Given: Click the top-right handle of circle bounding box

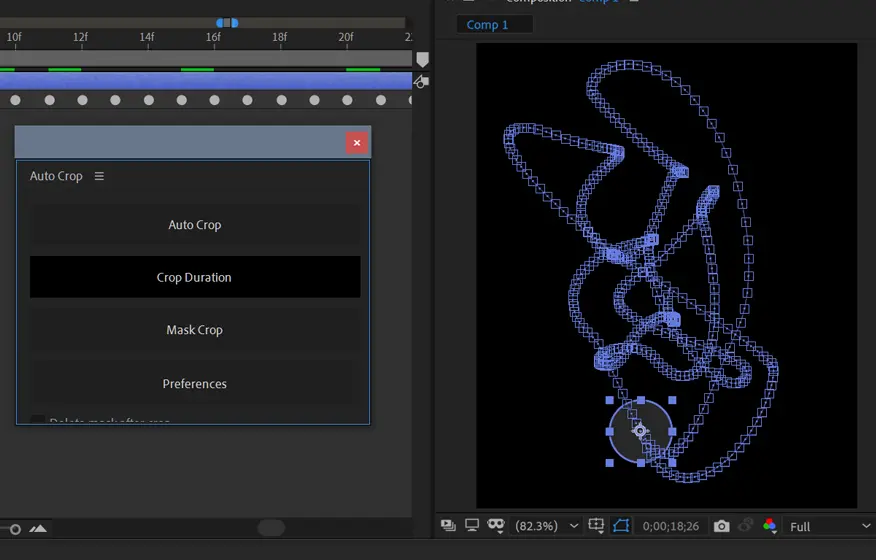Looking at the screenshot, I should pos(672,400).
